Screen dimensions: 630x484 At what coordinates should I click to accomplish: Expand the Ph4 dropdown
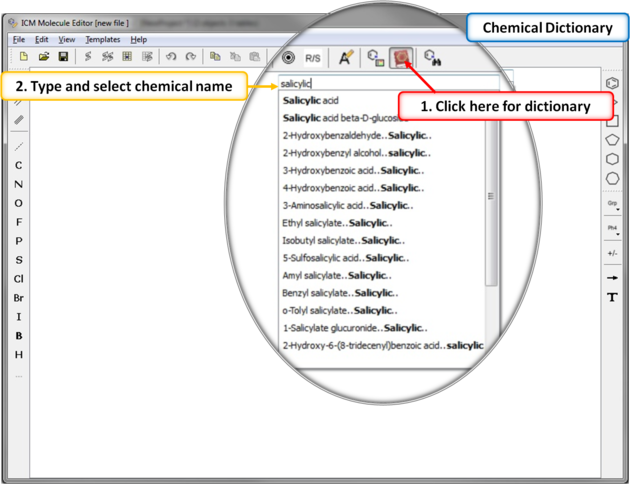(612, 229)
